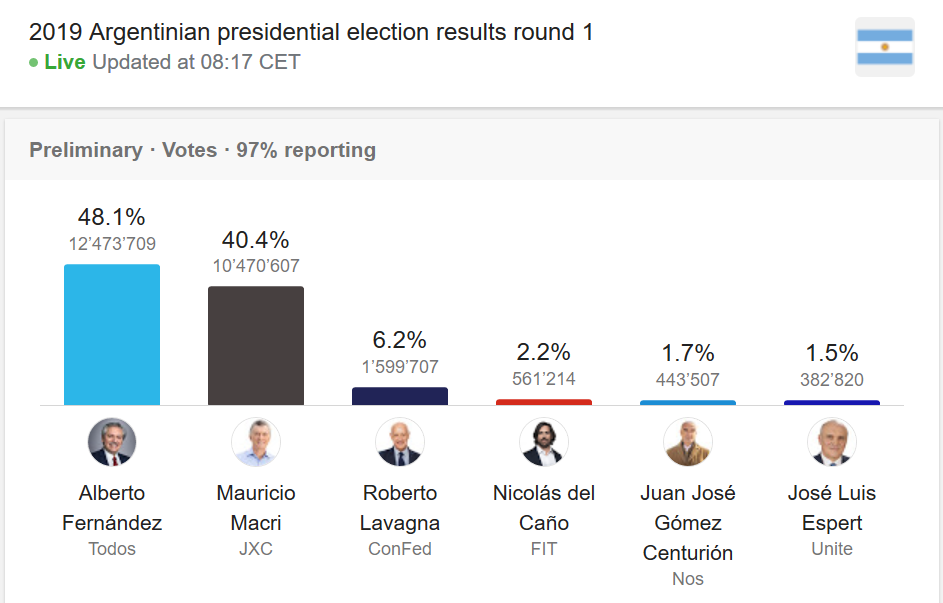This screenshot has width=943, height=603.
Task: Click Juan José Gómez Centurión's portrait
Action: tap(687, 442)
